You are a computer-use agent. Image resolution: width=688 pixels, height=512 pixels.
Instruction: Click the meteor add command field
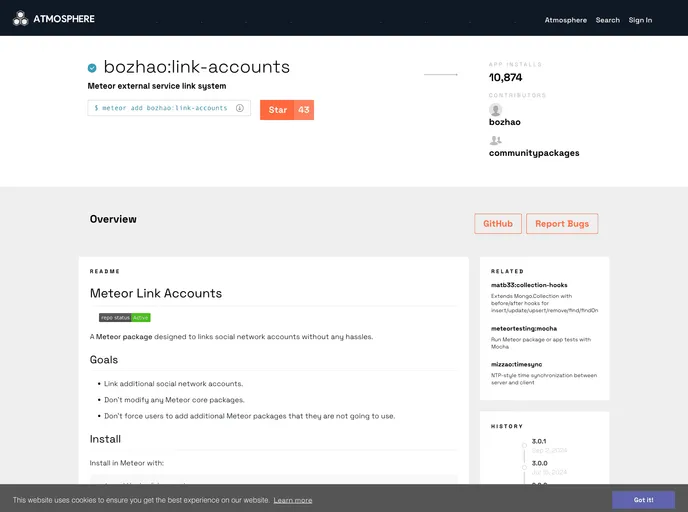pos(169,108)
